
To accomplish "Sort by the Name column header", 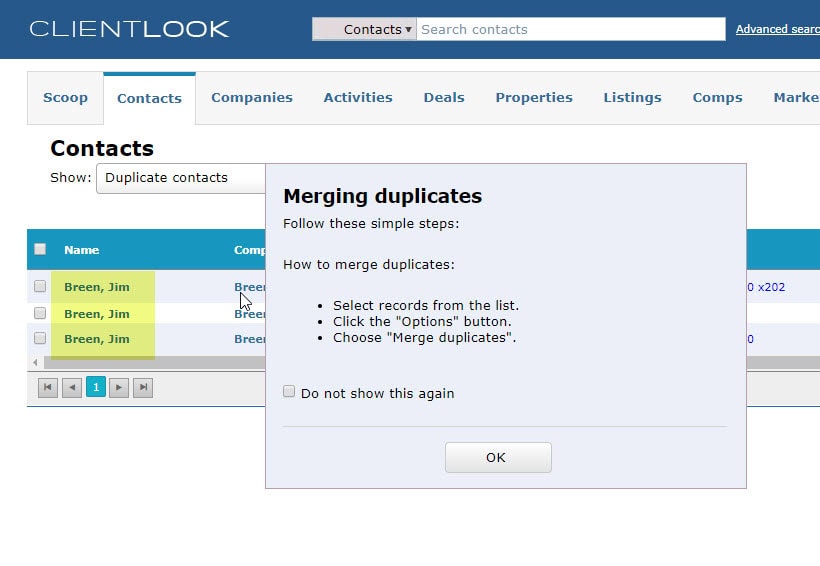I will pos(82,250).
